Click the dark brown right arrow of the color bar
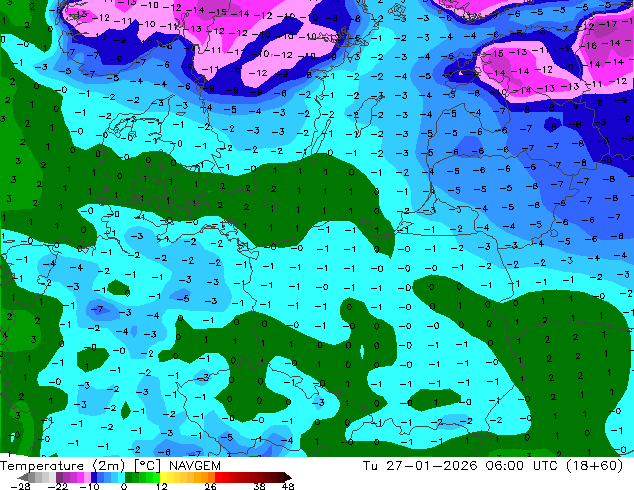The image size is (634, 490). point(287,477)
